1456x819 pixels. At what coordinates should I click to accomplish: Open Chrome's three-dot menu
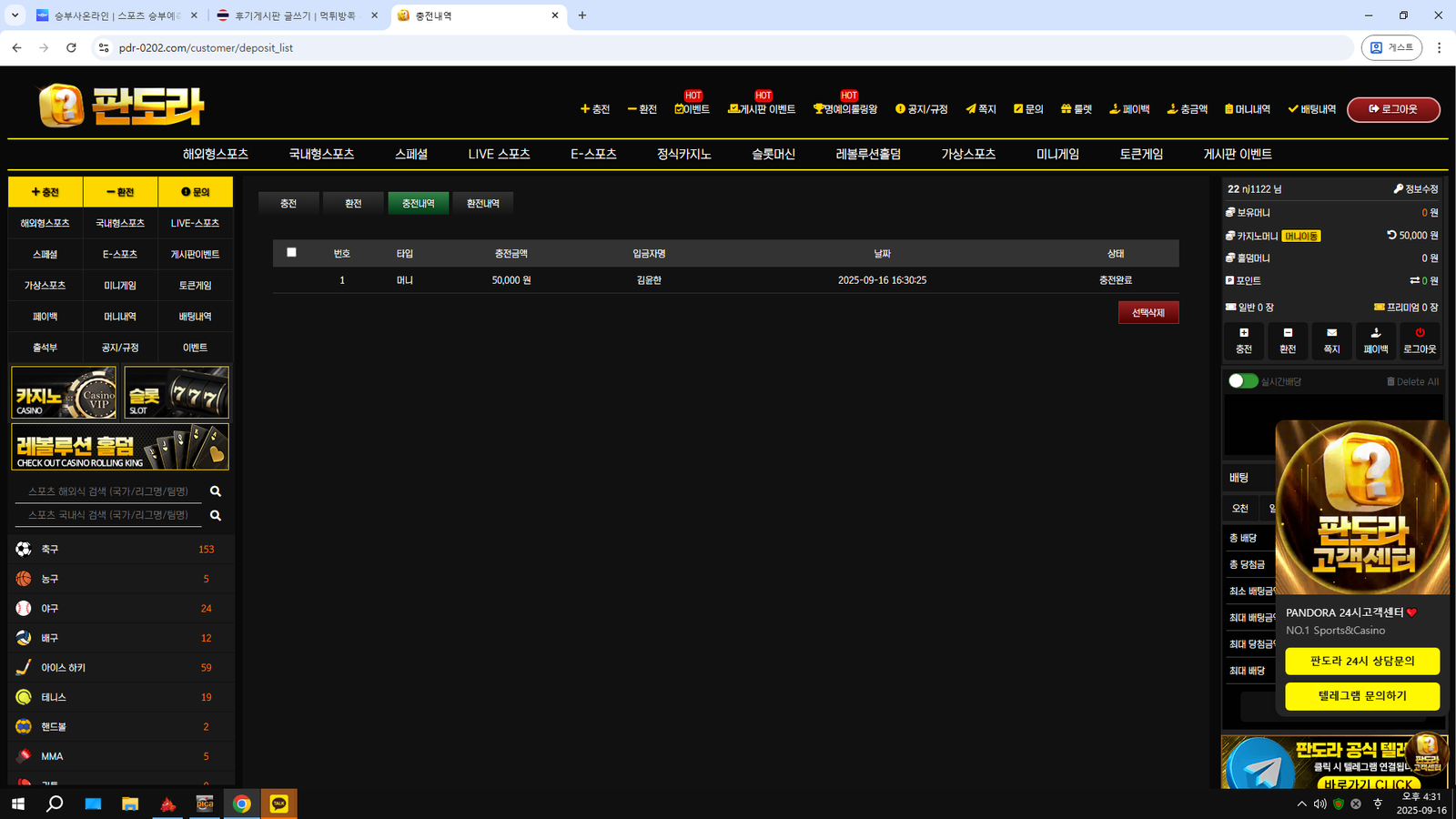point(1439,47)
